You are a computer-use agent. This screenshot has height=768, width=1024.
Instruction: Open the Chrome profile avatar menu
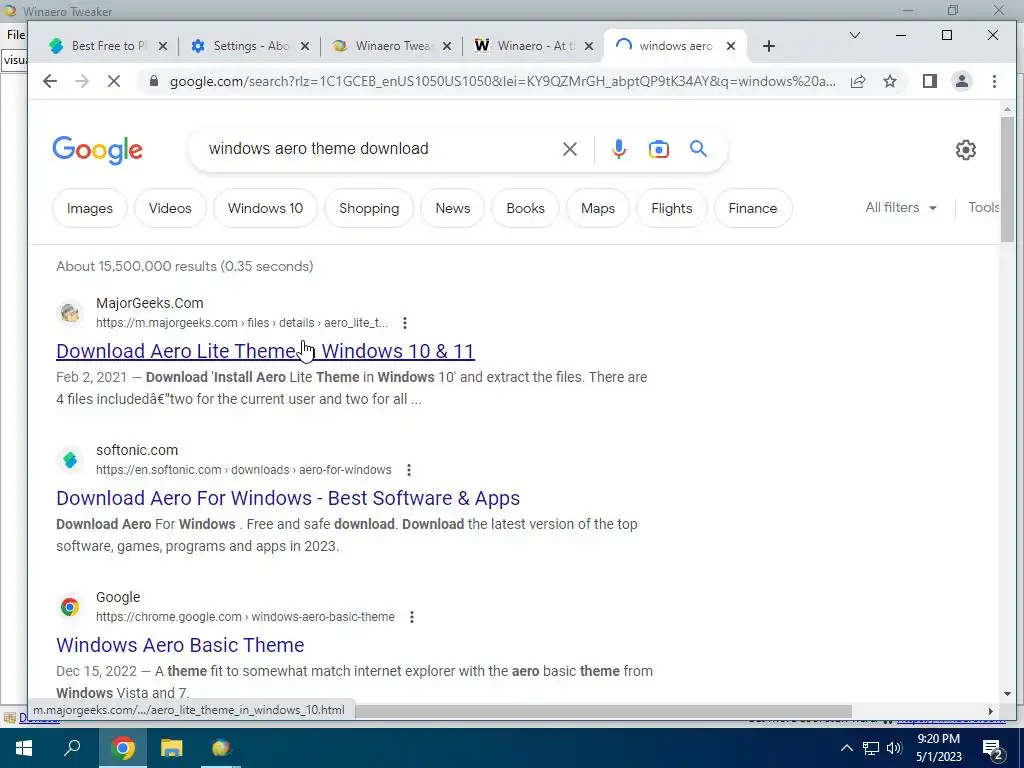962,81
